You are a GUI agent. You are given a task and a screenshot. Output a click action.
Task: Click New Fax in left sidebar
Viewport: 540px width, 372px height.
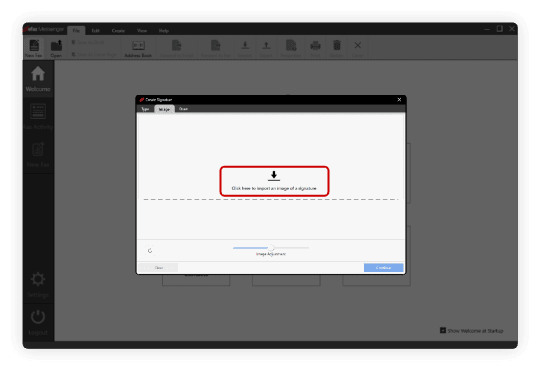(38, 154)
